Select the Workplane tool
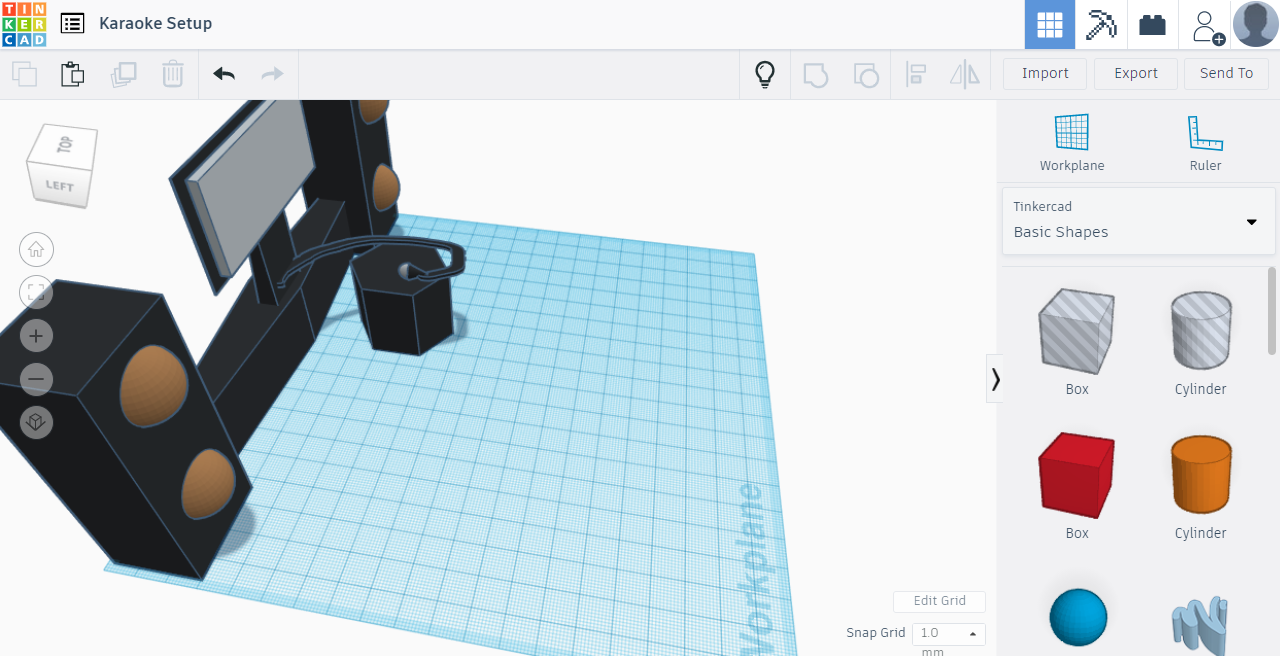 click(x=1072, y=143)
